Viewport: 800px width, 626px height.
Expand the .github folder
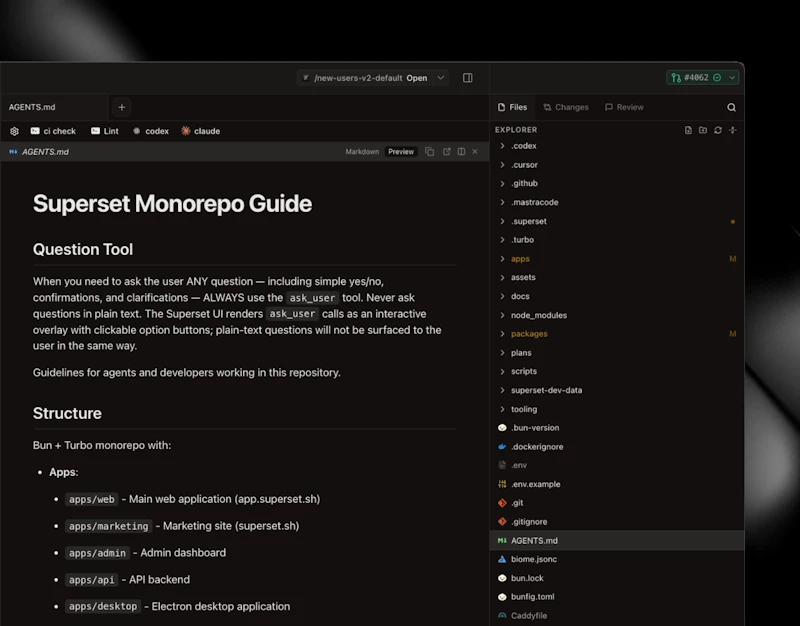click(617, 183)
